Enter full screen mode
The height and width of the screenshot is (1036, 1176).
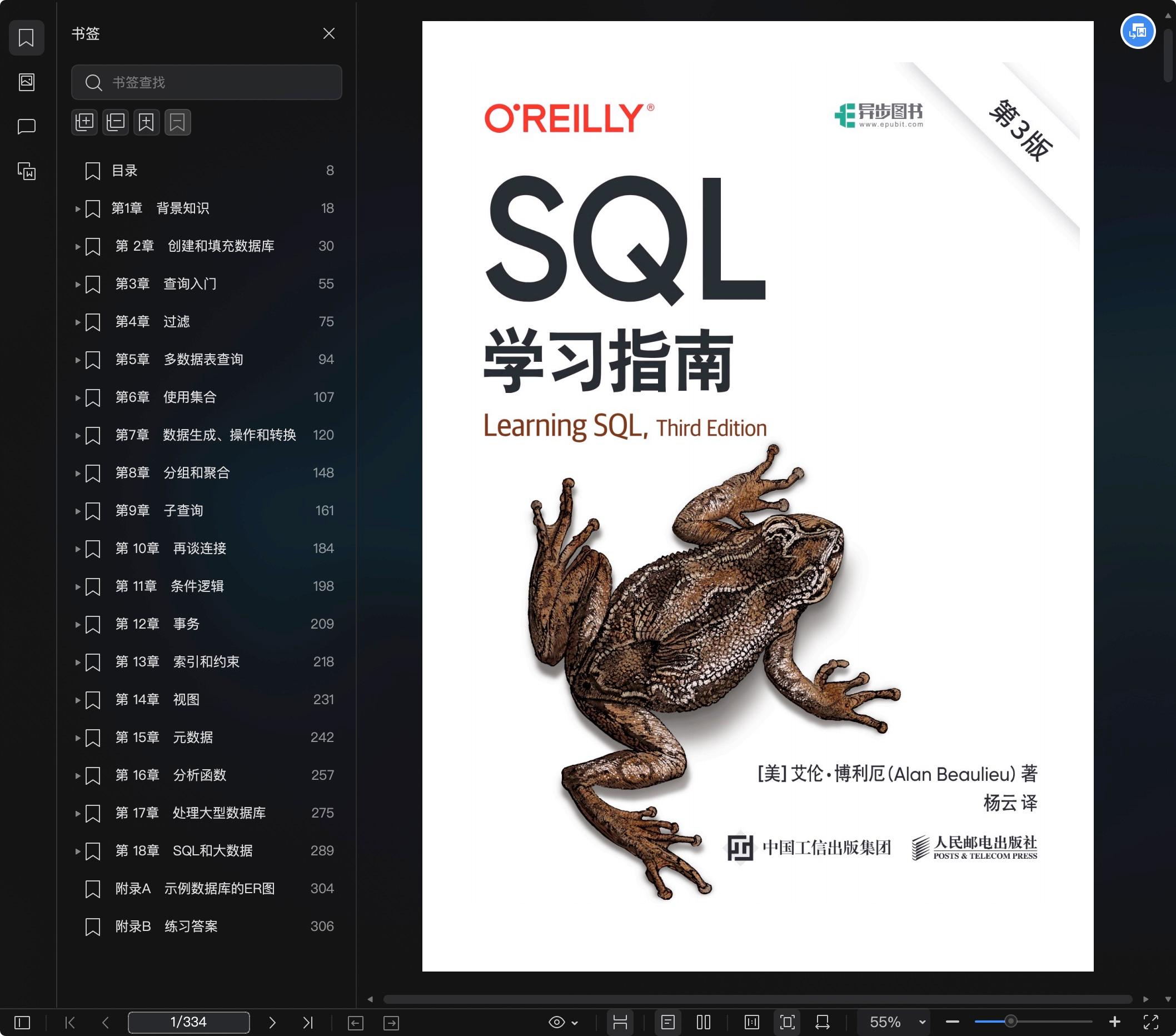click(1150, 1022)
